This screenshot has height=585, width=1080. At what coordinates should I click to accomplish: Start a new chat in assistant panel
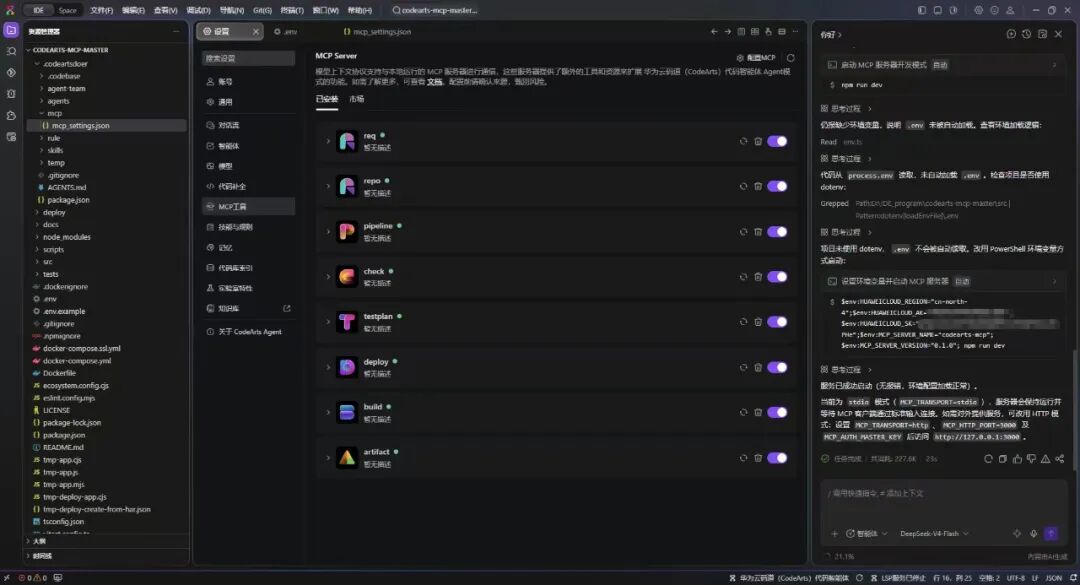tap(1011, 34)
